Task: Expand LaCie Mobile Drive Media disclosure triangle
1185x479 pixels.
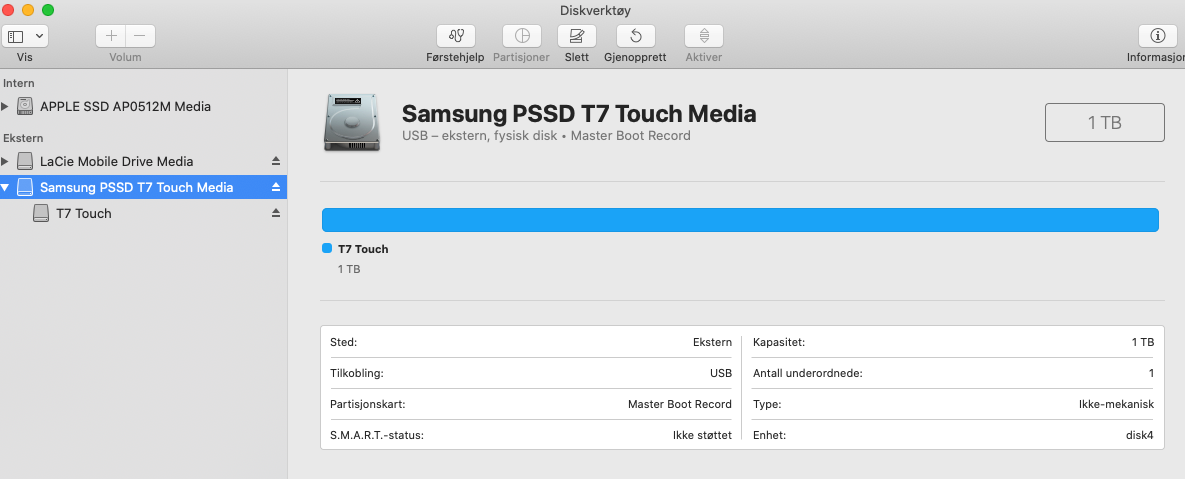Action: tap(7, 161)
